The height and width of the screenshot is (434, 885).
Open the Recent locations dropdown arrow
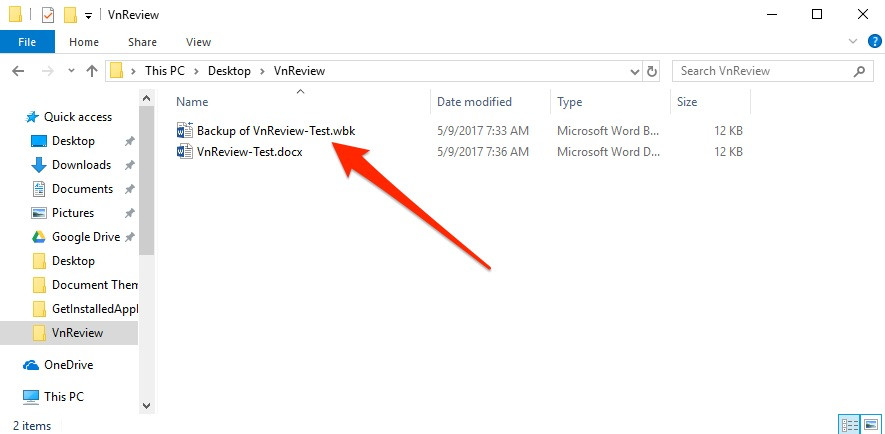pos(71,71)
